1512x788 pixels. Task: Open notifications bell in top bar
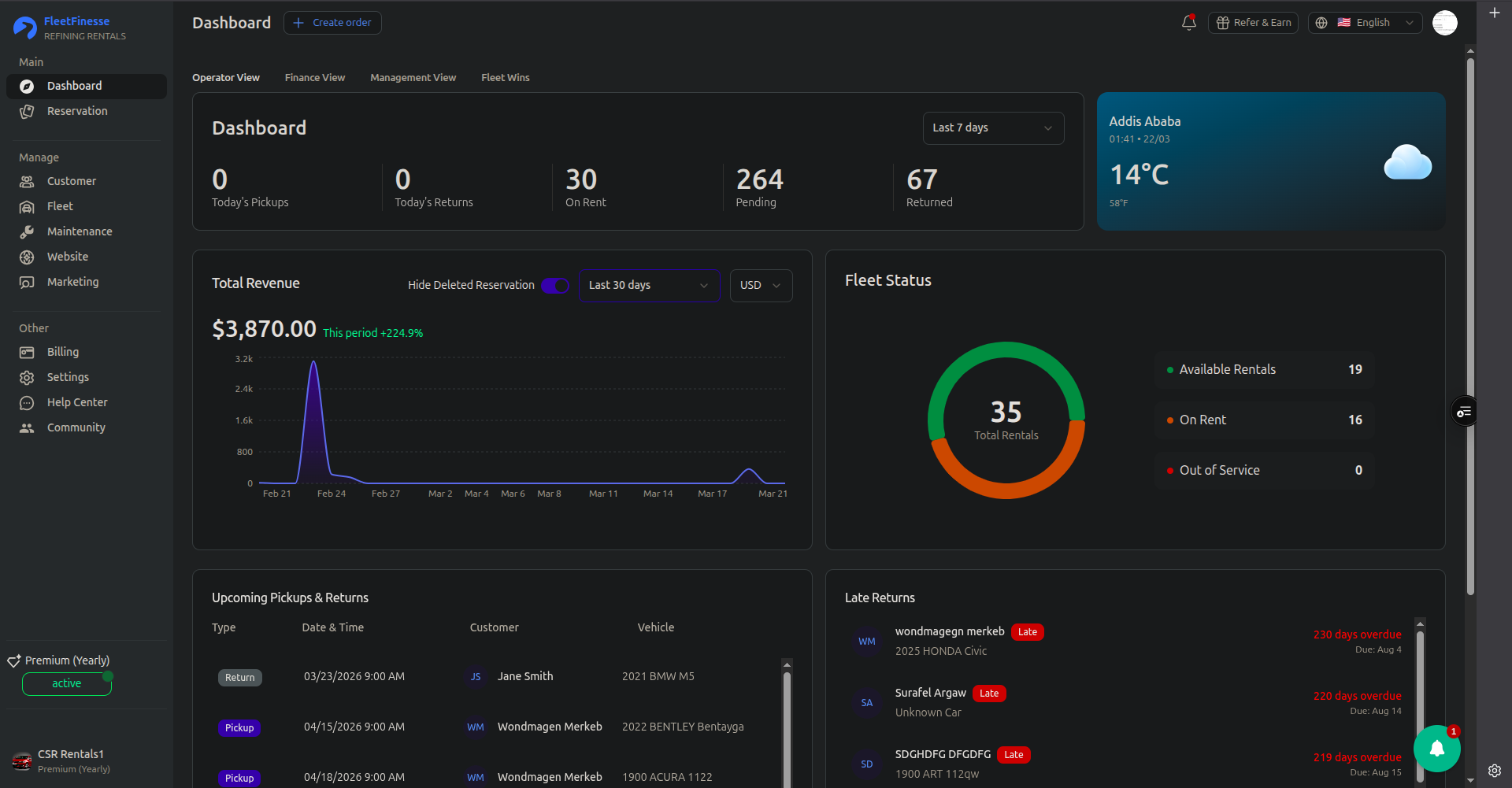[1189, 23]
